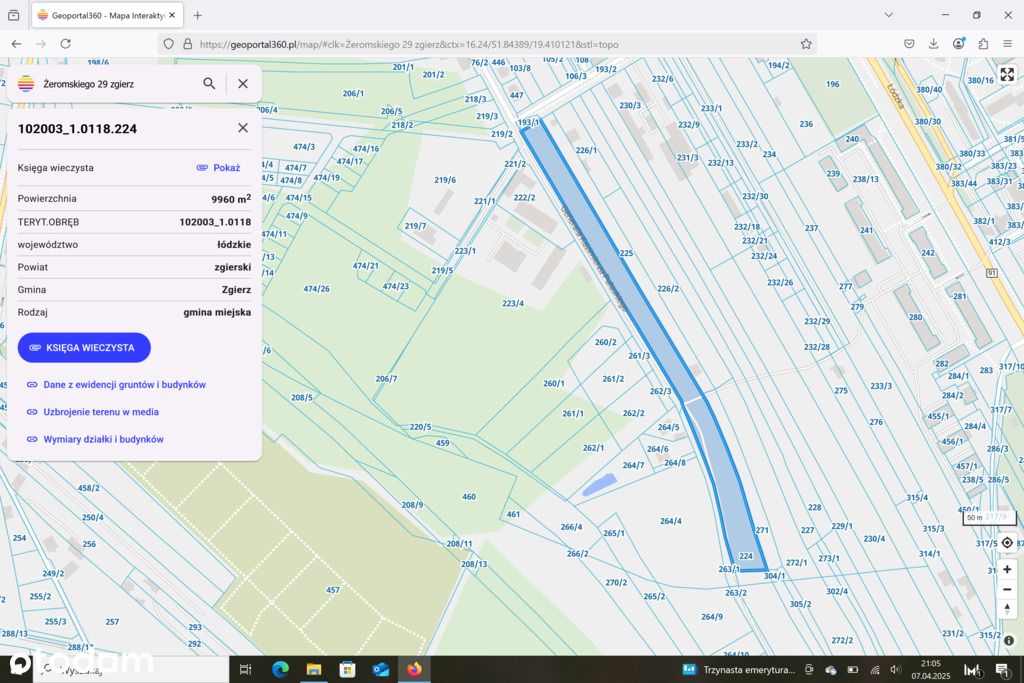The width and height of the screenshot is (1024, 683).
Task: Bookmark this page with star icon
Action: [806, 44]
